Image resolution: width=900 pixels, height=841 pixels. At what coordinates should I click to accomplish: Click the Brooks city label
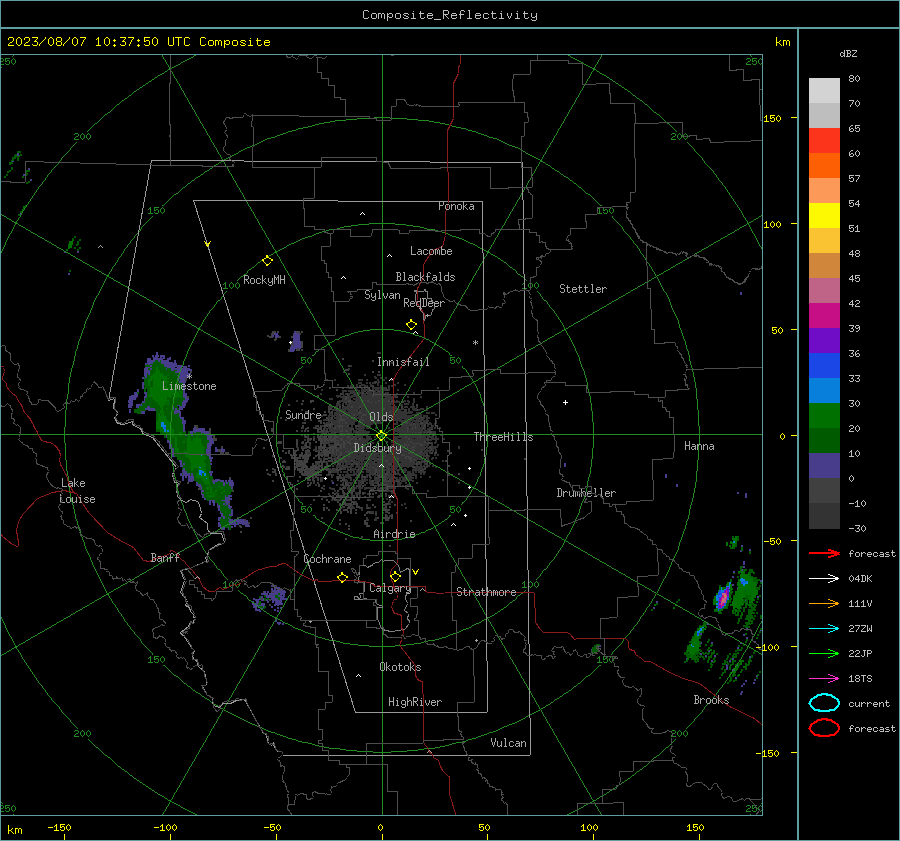coord(711,700)
